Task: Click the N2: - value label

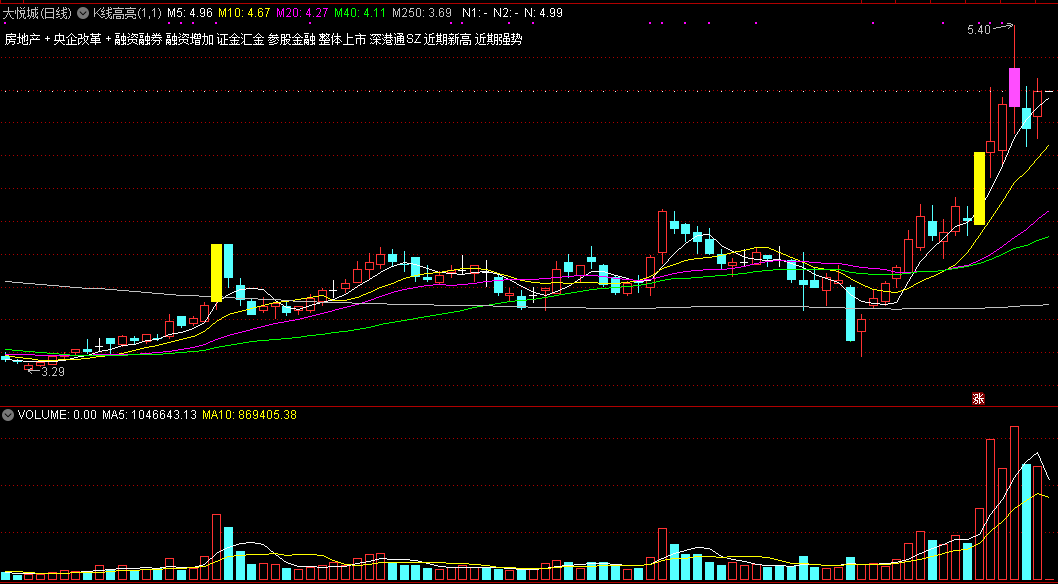Action: 506,13
